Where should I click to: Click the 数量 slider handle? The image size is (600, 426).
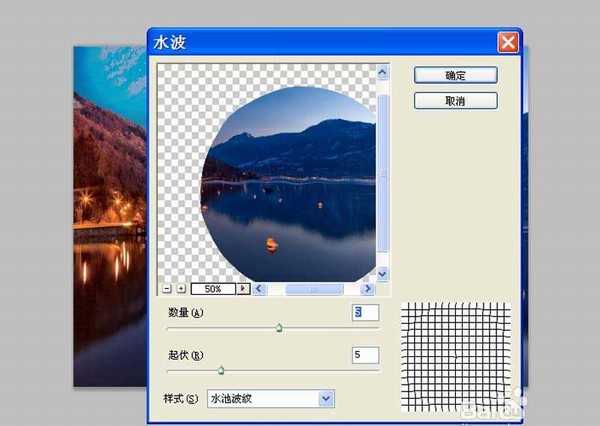point(279,327)
